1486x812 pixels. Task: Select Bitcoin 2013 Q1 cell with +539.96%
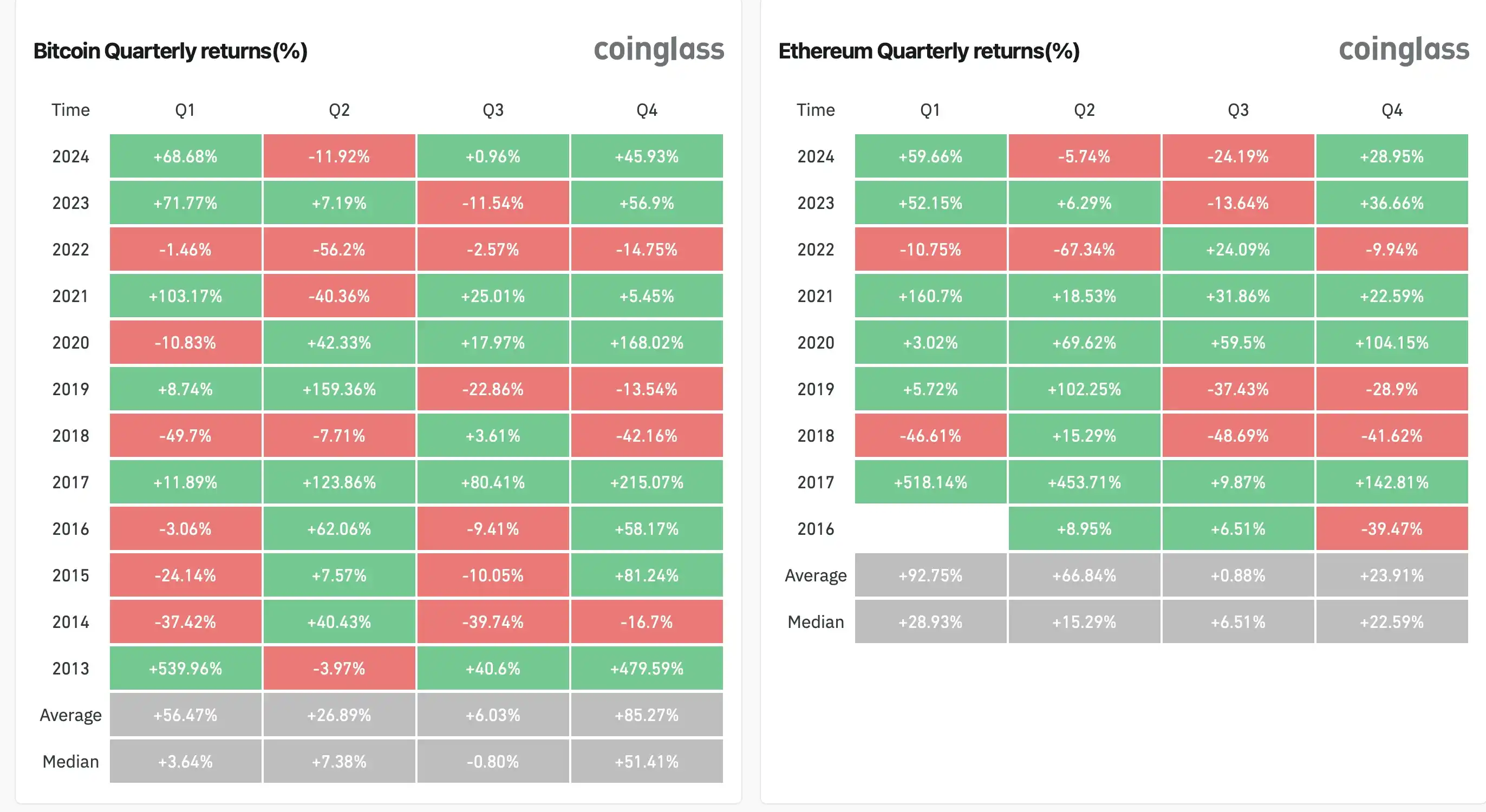click(x=185, y=669)
